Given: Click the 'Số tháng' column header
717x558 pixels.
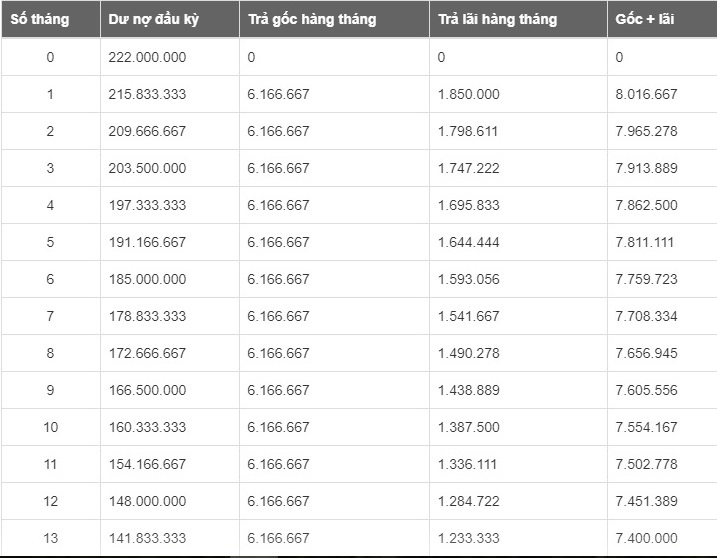Looking at the screenshot, I should (39, 20).
